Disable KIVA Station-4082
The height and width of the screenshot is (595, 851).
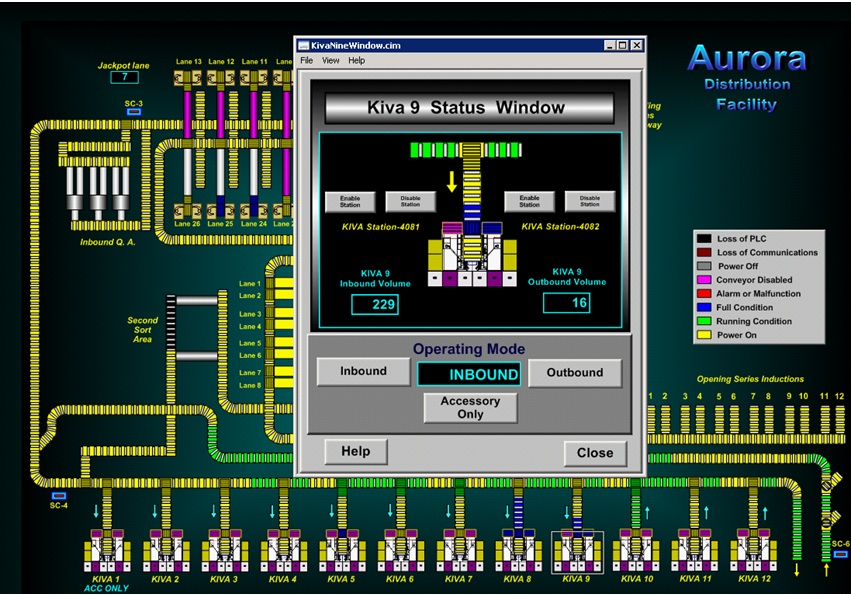(590, 201)
